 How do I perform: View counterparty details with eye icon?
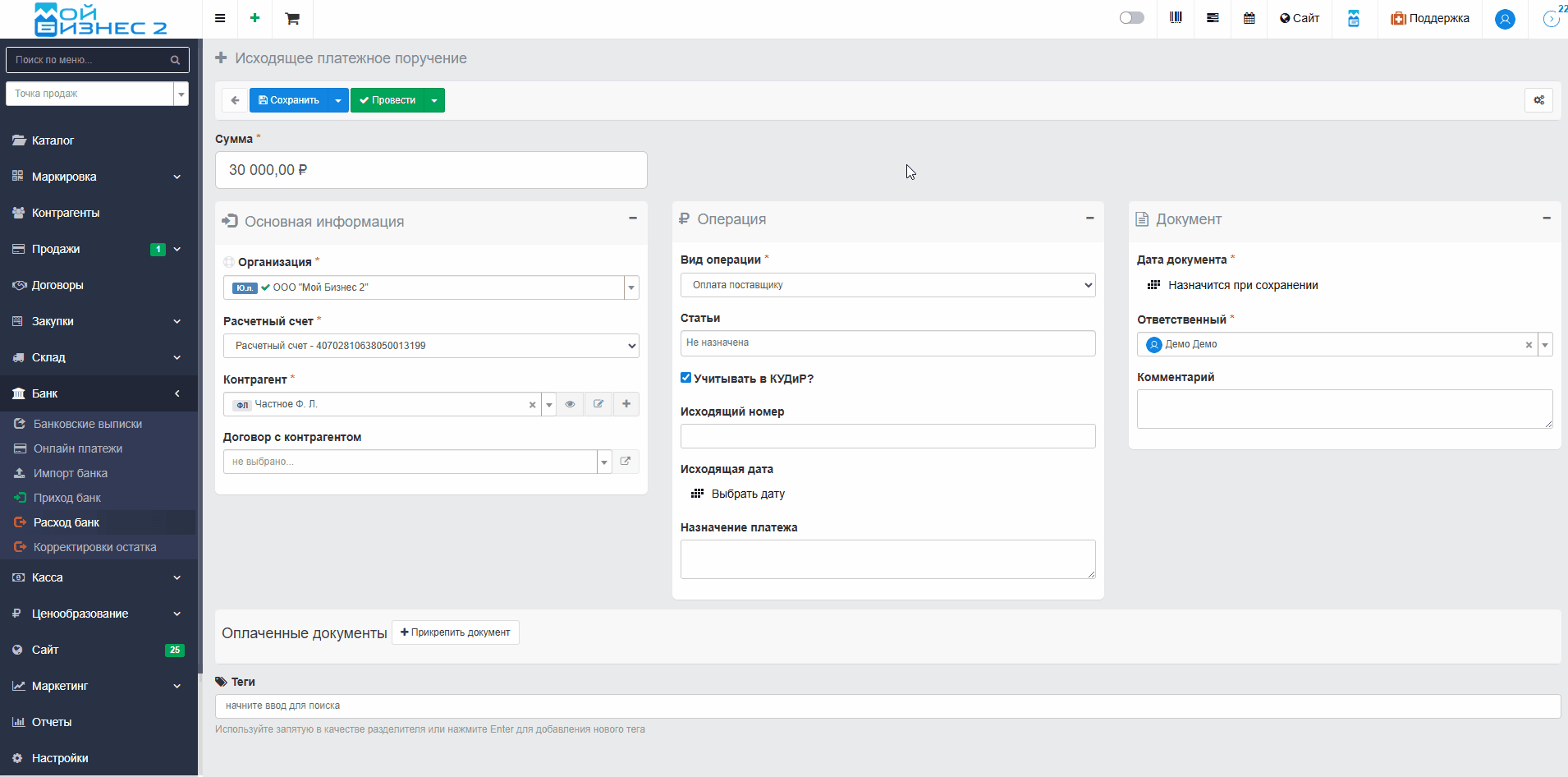570,404
